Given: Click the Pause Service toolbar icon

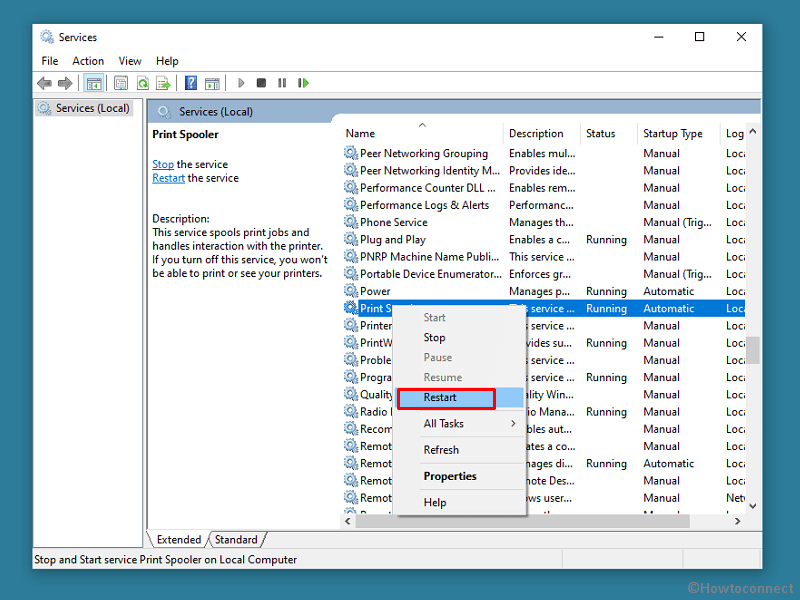Looking at the screenshot, I should [x=282, y=83].
